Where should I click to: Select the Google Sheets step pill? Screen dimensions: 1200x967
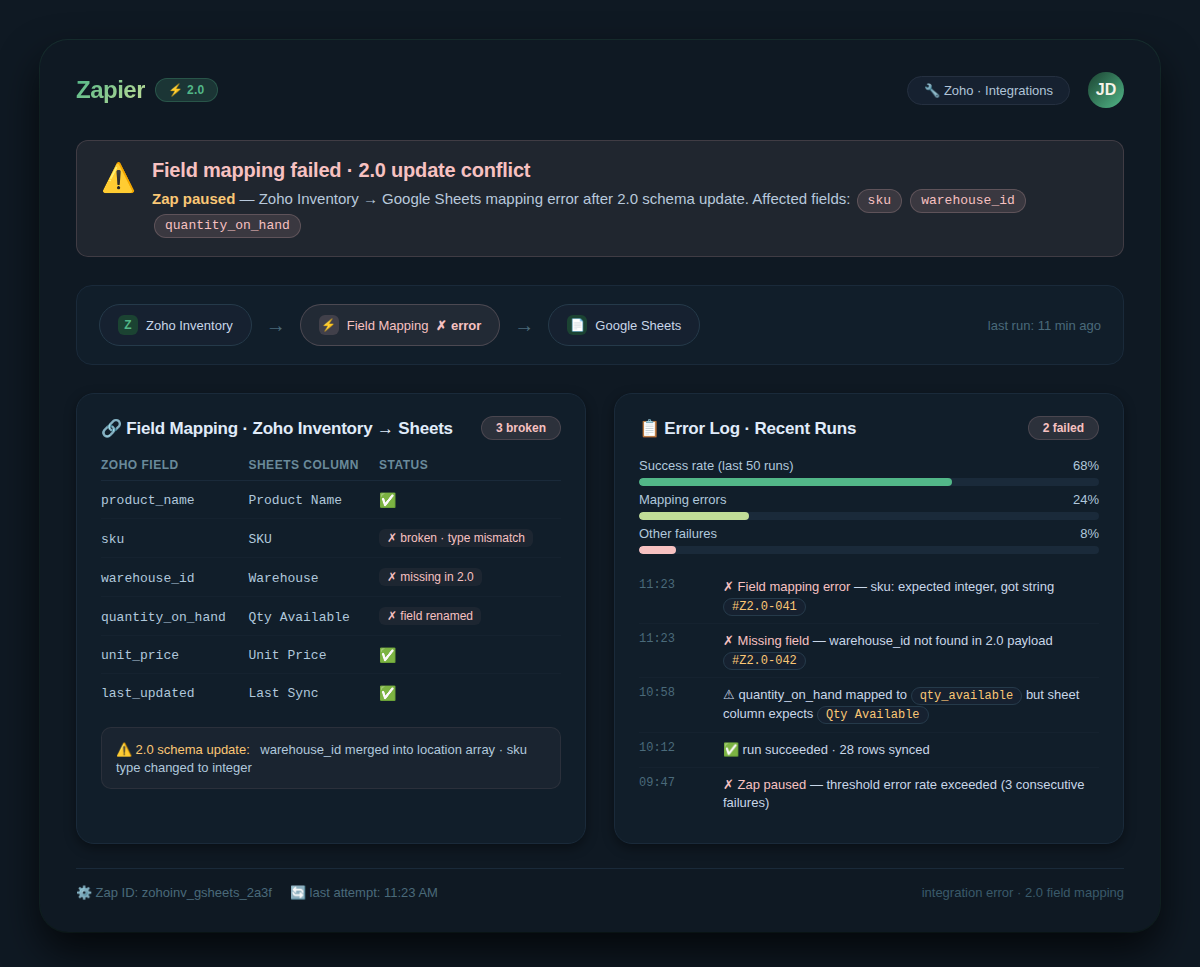click(x=624, y=325)
